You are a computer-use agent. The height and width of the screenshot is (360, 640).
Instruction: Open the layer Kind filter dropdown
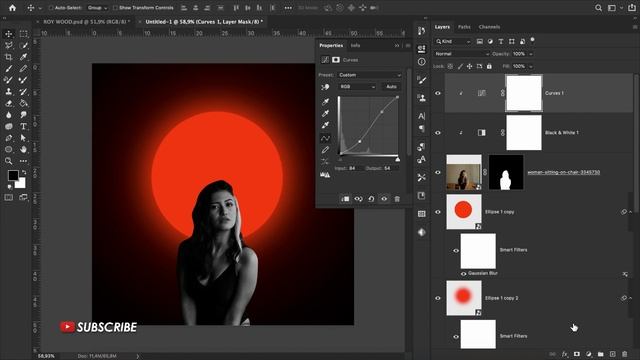click(453, 41)
